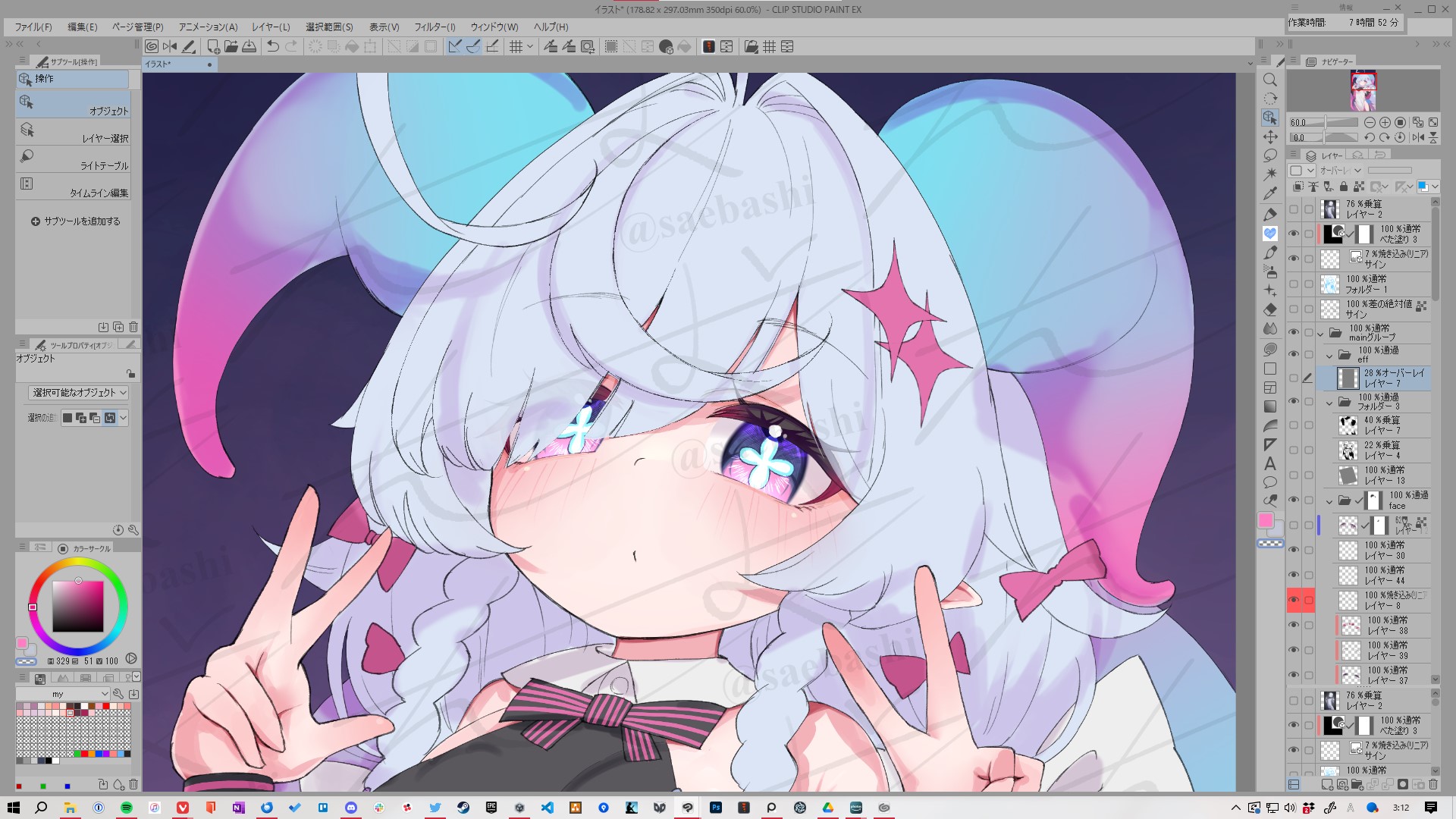Select the Auto select magic wand tool
This screenshot has width=1456, height=819.
coord(1270,174)
